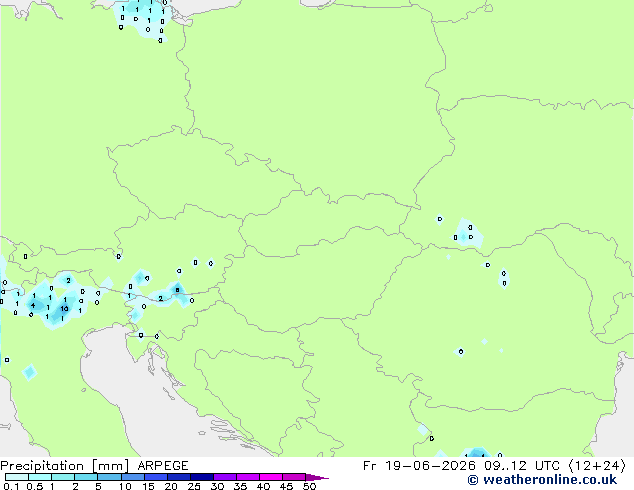Click the '30' legend scale label

(217, 486)
